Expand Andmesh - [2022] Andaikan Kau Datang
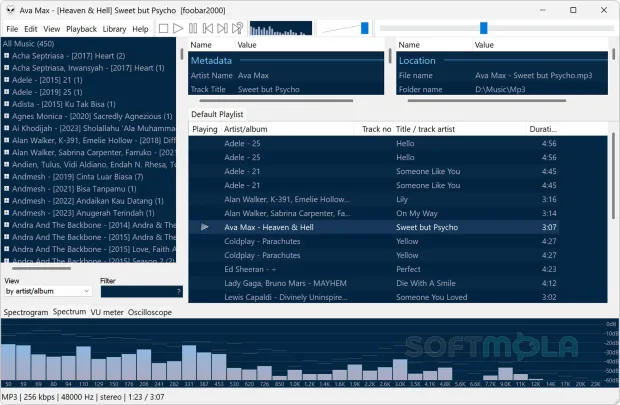 pyautogui.click(x=6, y=201)
